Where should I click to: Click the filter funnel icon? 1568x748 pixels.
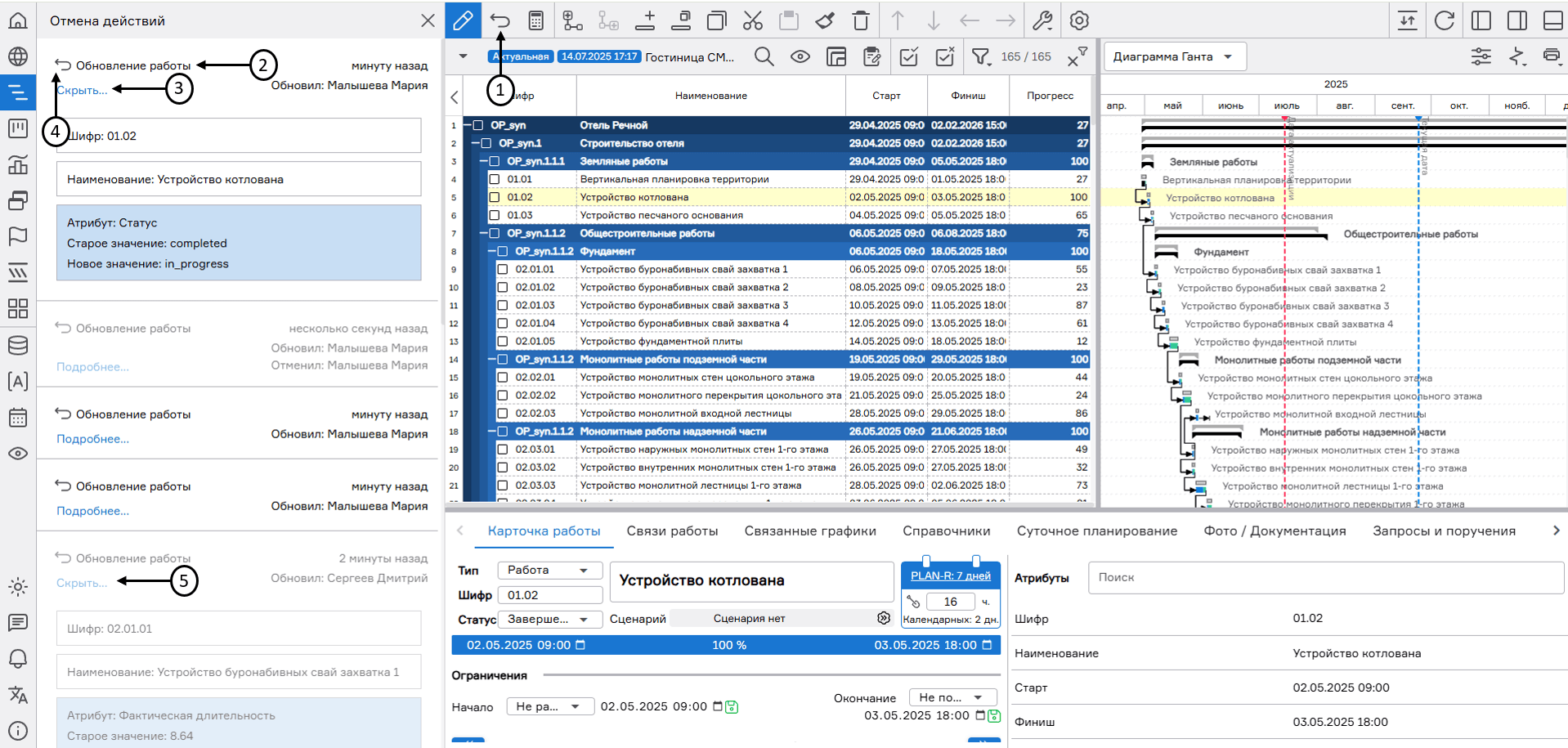click(x=979, y=56)
